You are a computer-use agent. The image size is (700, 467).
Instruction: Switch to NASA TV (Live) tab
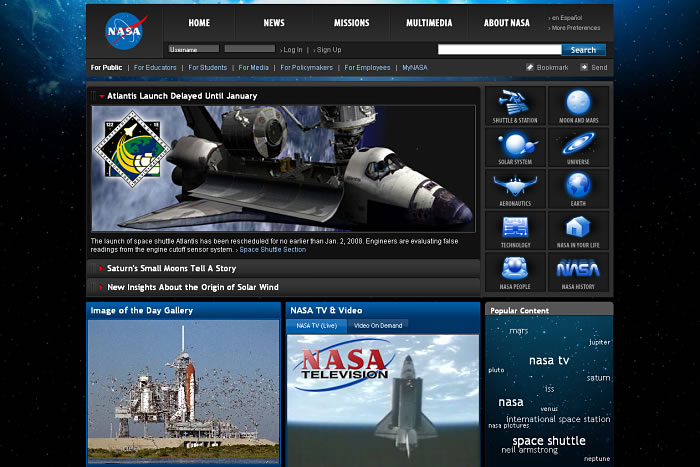click(x=317, y=326)
